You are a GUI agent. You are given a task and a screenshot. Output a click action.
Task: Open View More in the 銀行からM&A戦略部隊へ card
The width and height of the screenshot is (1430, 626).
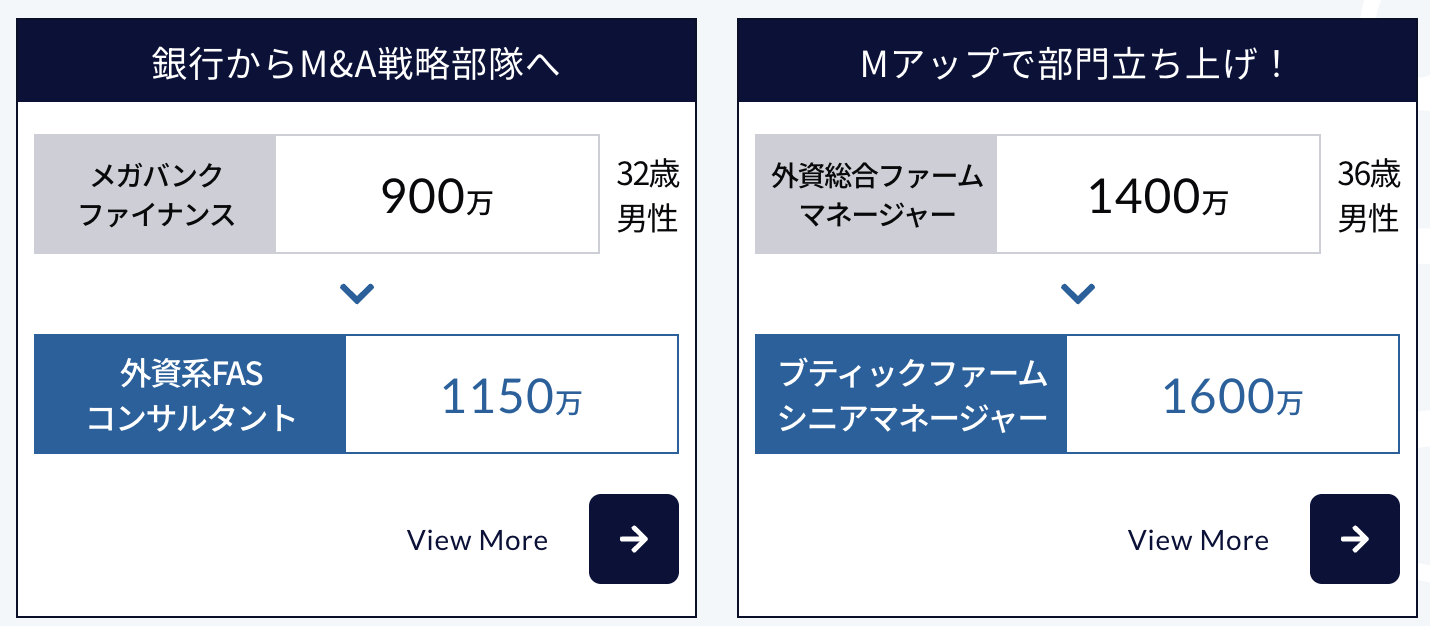click(x=477, y=540)
